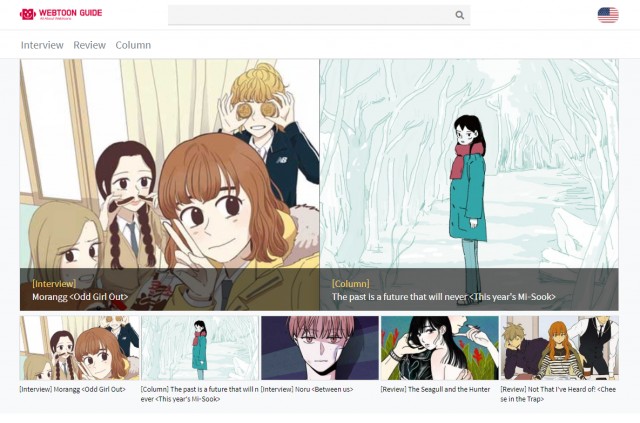Image resolution: width=640 pixels, height=423 pixels.
Task: Select the Cheese in the Trap thumbnail
Action: [560, 348]
